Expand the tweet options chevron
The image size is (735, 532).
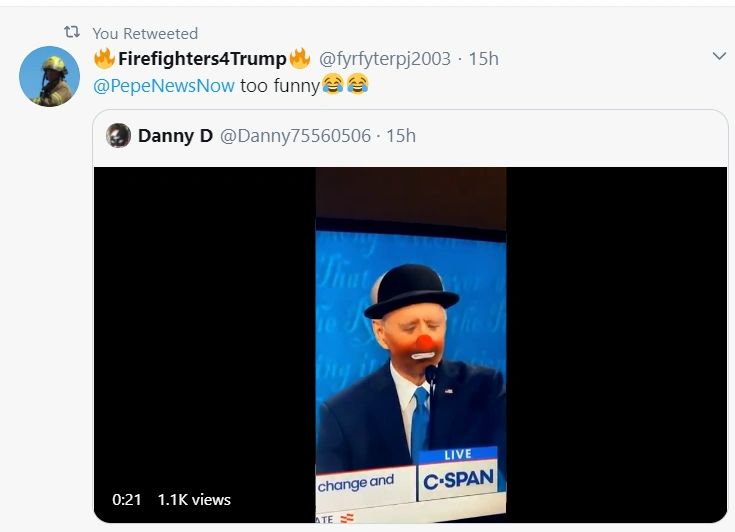(718, 57)
